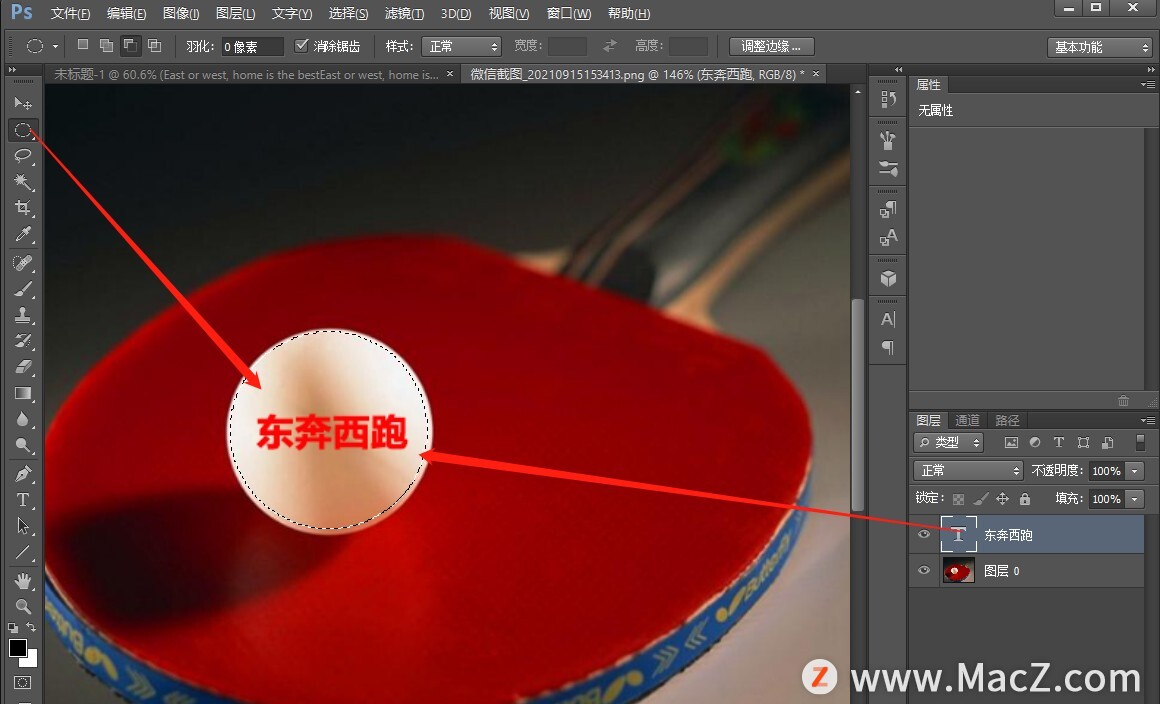Filter layers by adjustment layers
This screenshot has width=1160, height=704.
click(1035, 442)
